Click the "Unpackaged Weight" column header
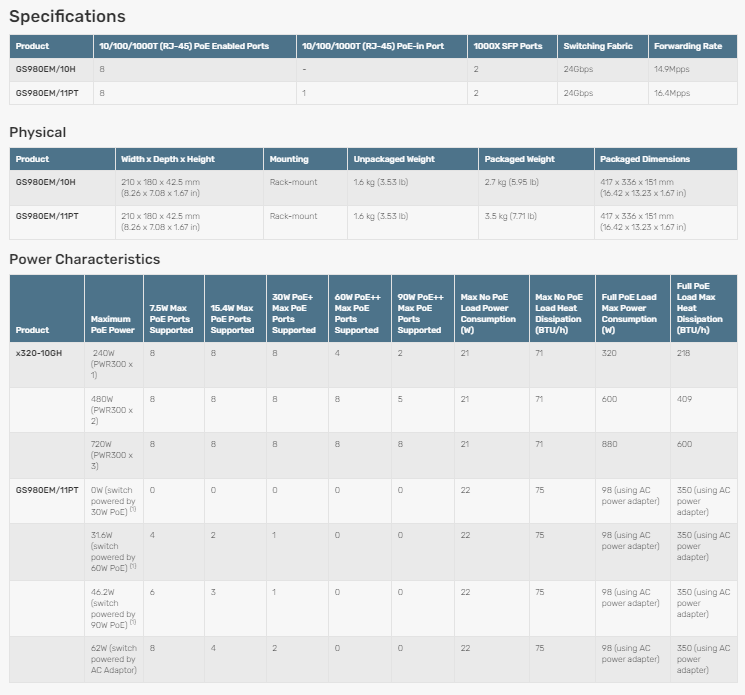The width and height of the screenshot is (745, 695). 413,159
